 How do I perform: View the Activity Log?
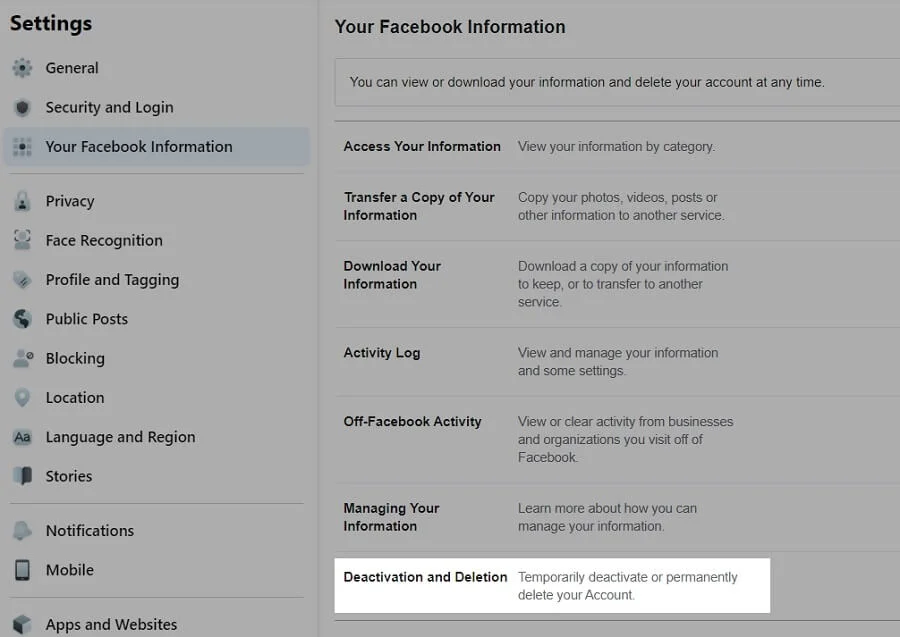point(382,353)
